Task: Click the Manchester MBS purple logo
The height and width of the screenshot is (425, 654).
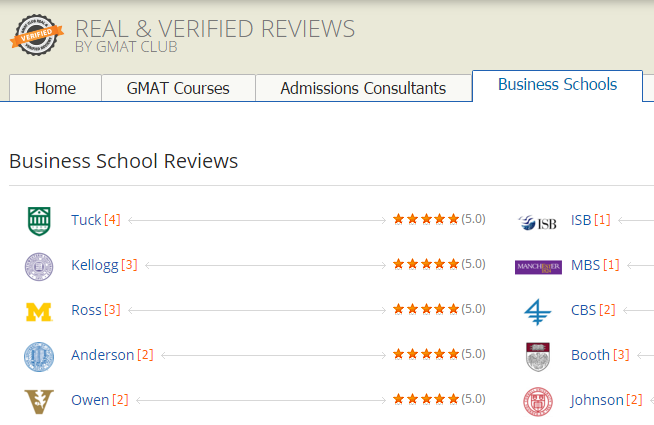Action: coord(537,266)
